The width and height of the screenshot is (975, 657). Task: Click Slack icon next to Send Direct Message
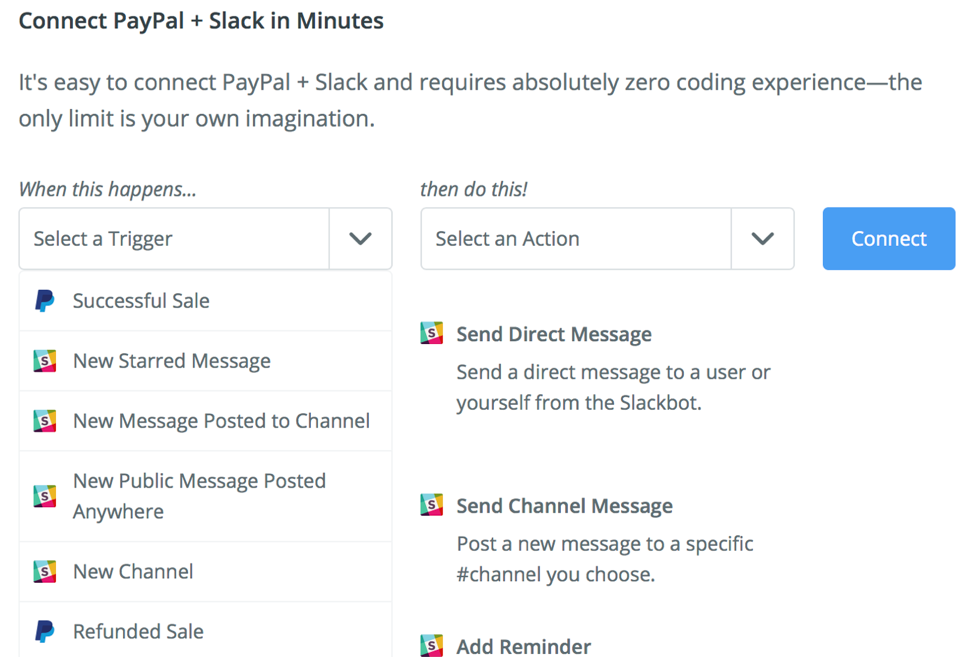432,334
